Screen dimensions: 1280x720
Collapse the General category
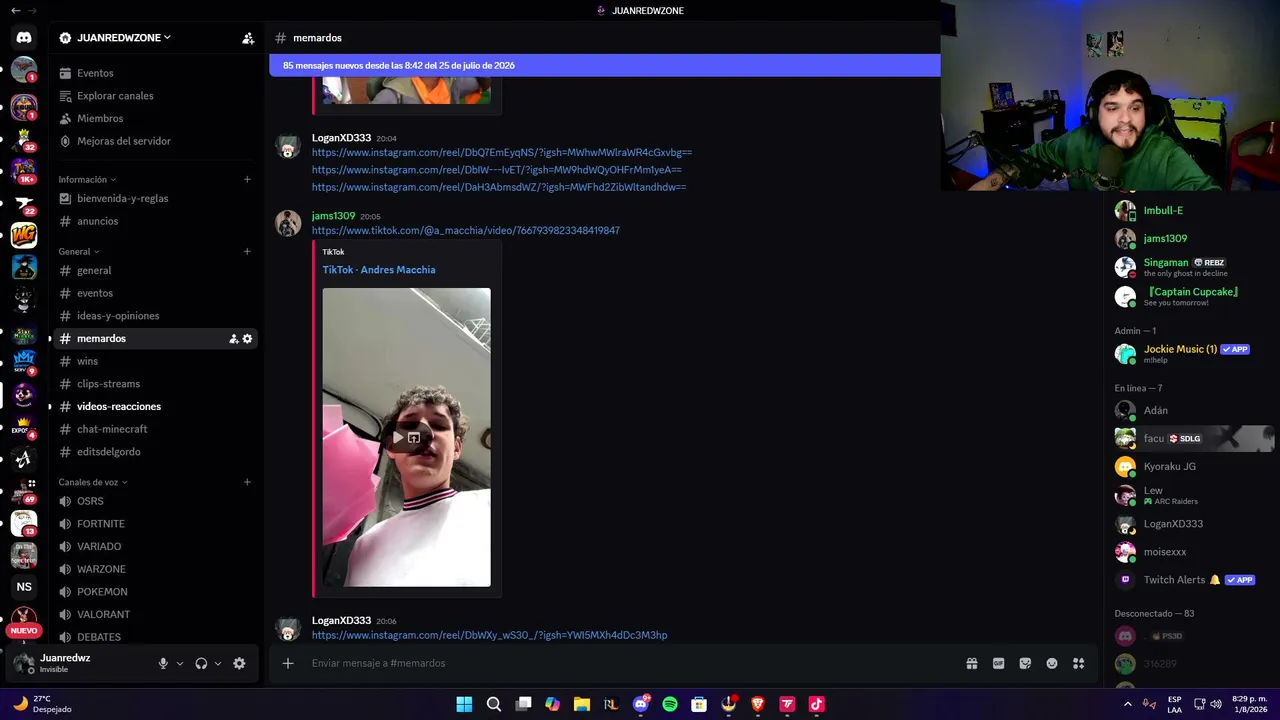coord(78,252)
